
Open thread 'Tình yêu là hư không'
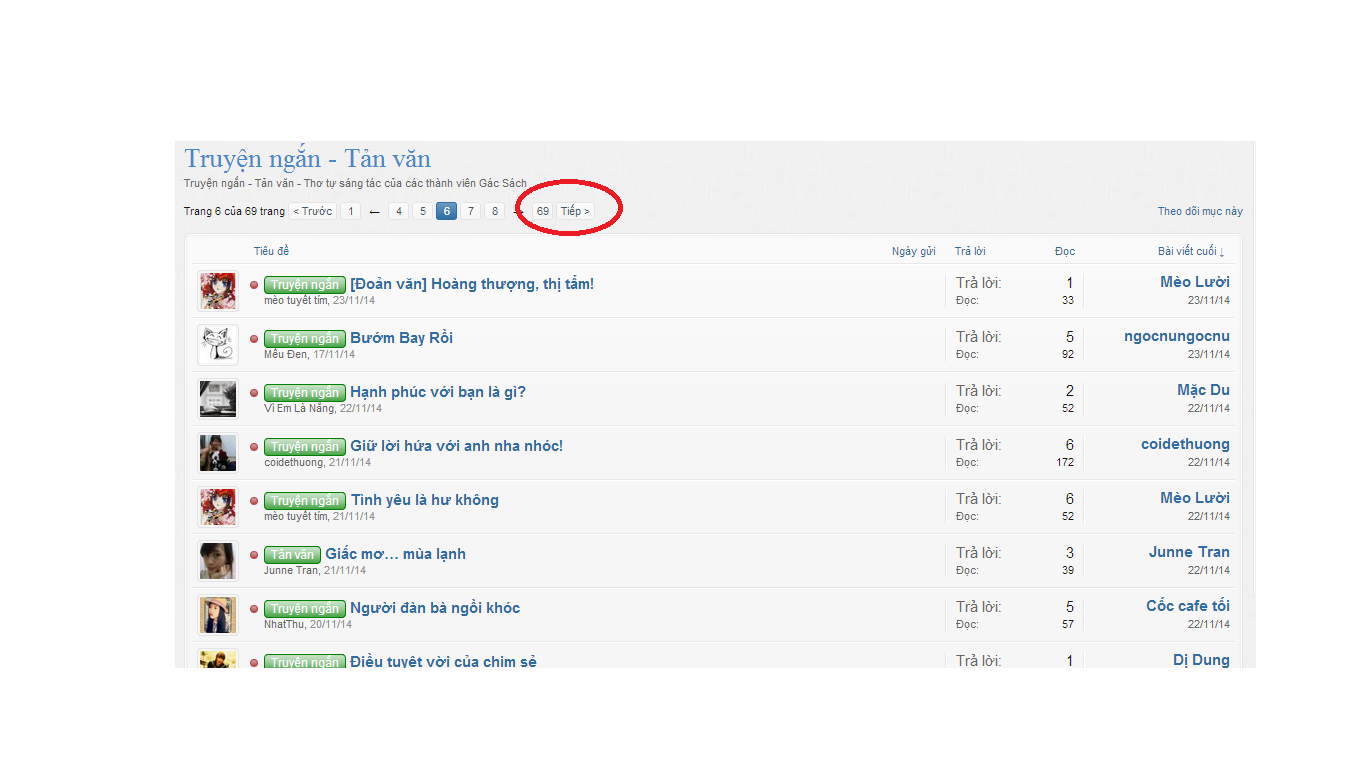pyautogui.click(x=424, y=500)
